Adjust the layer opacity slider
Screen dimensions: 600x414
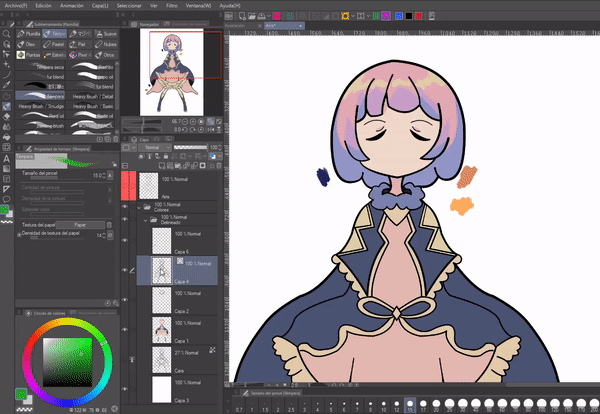click(190, 147)
